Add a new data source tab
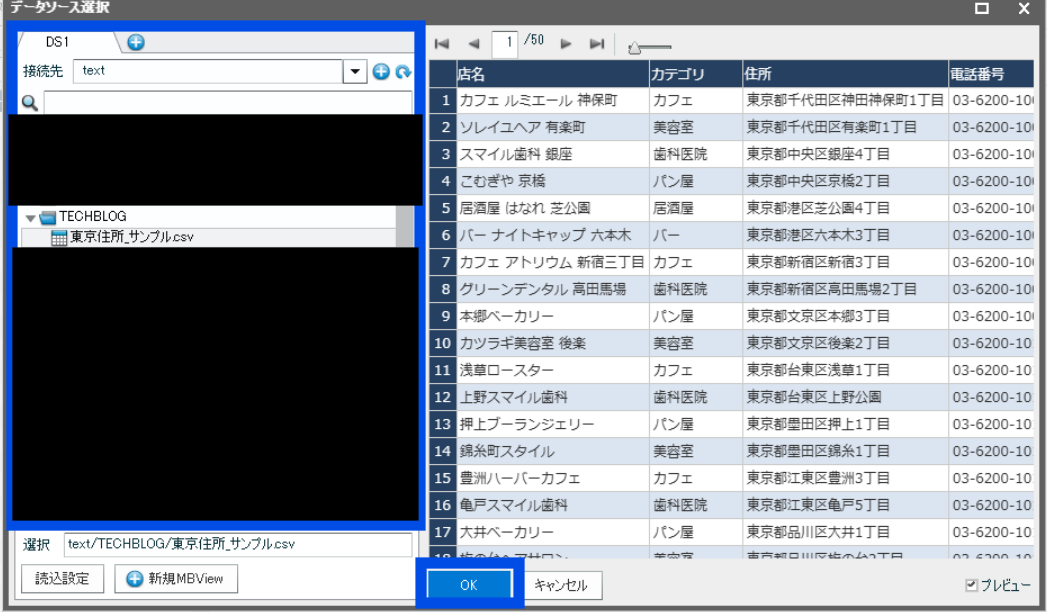This screenshot has height=612, width=1047. pyautogui.click(x=136, y=42)
